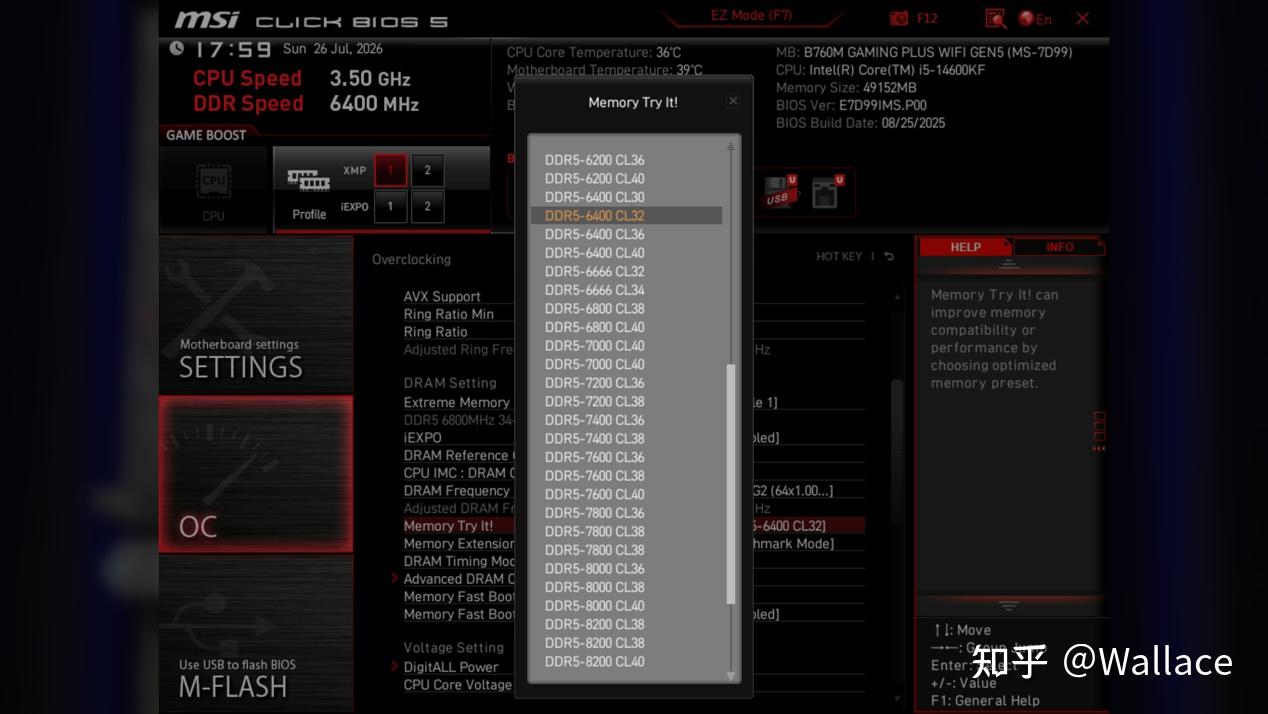
Task: Enable XMP profile 2
Action: pos(427,170)
